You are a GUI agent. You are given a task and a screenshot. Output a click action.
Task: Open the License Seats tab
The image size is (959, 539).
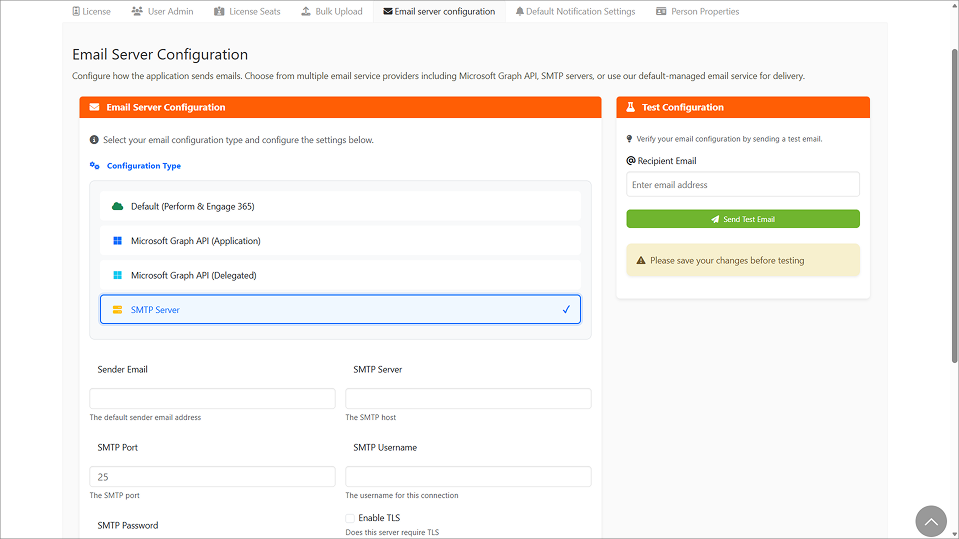pos(247,12)
